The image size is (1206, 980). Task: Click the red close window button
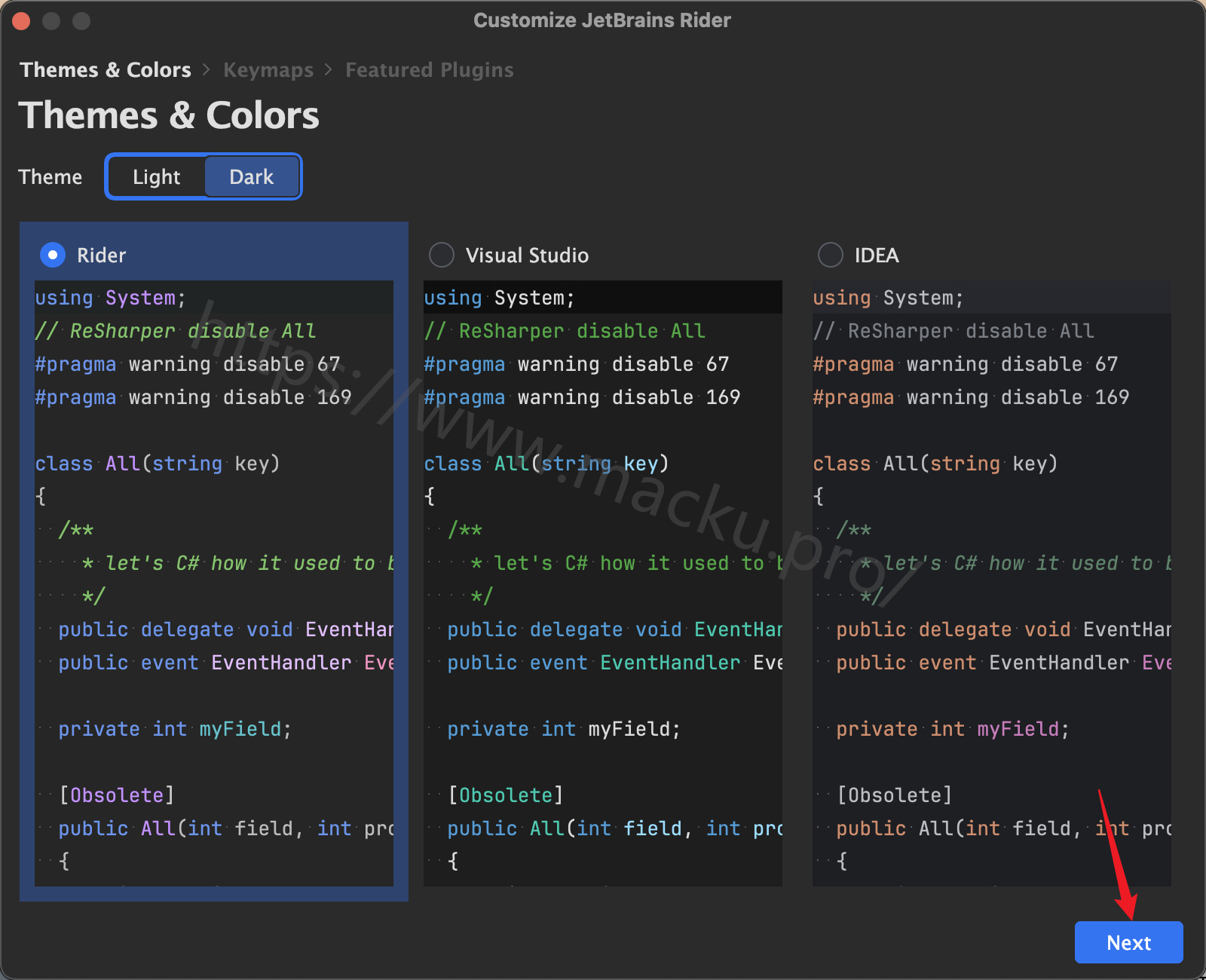[21, 21]
